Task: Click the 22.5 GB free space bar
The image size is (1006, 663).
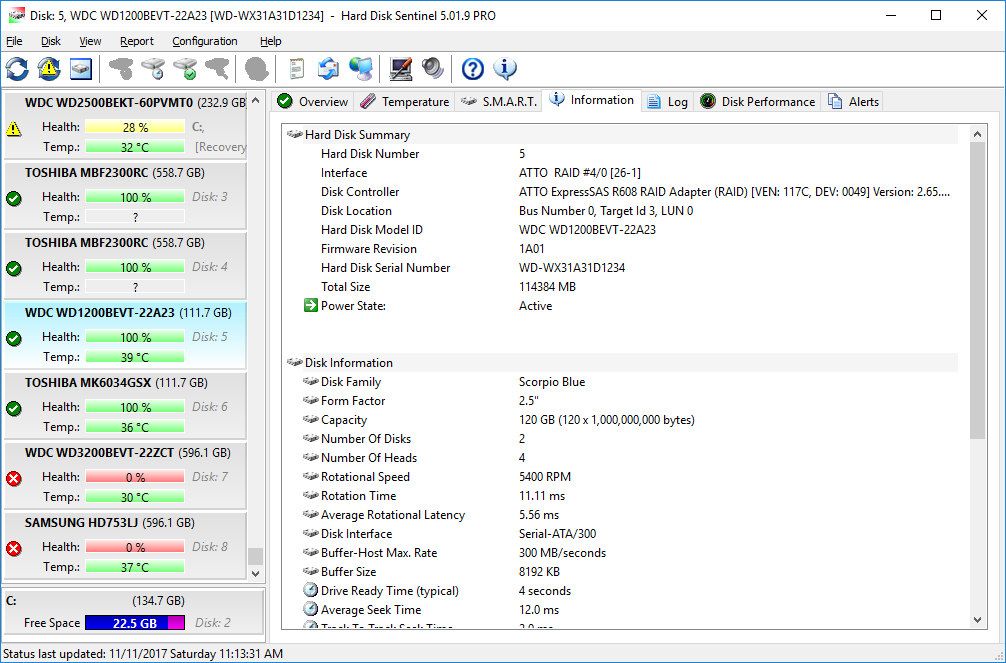Action: (135, 623)
